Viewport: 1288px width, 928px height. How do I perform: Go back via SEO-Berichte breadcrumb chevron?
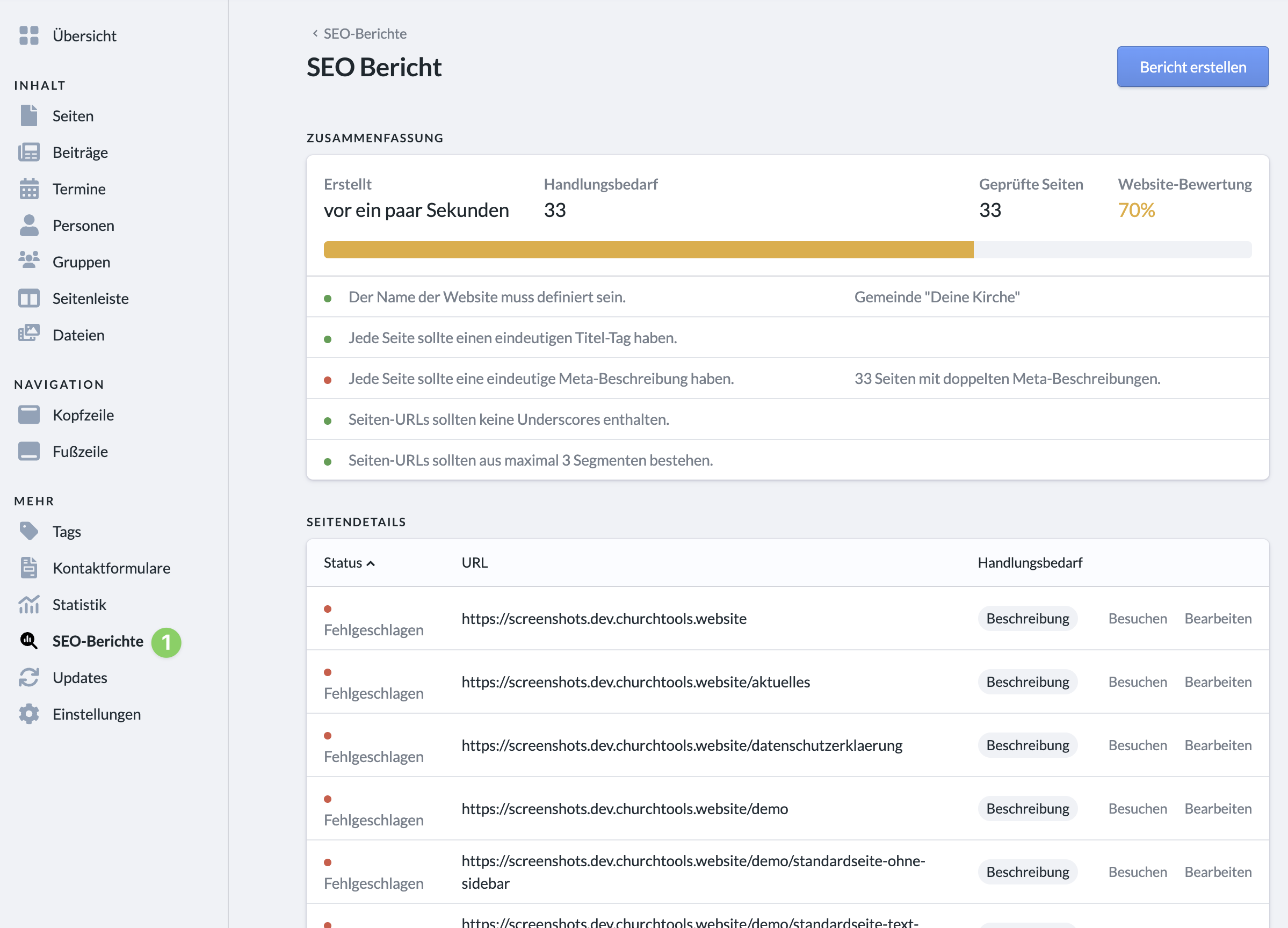coord(315,33)
